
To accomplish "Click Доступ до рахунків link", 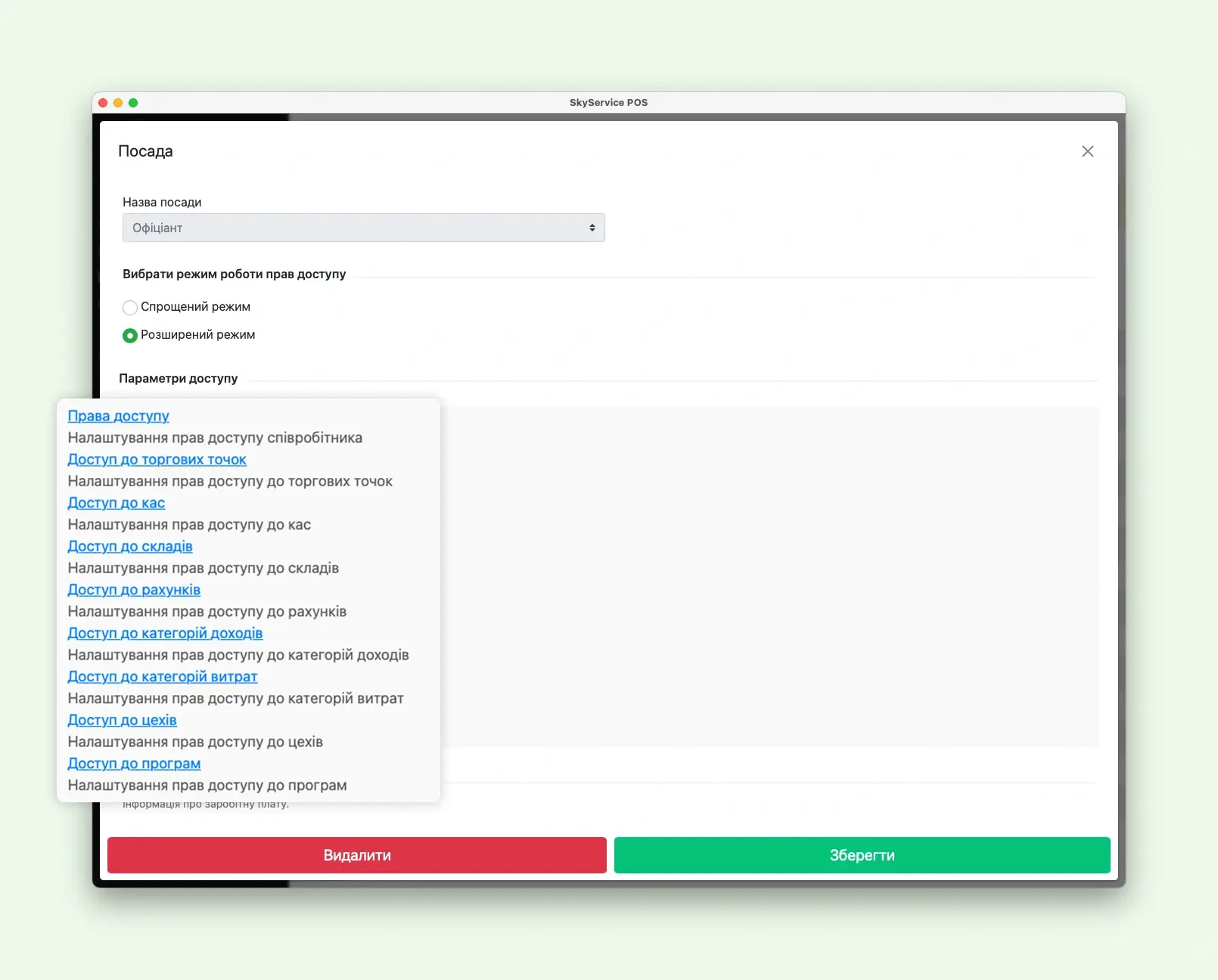I will 134,590.
